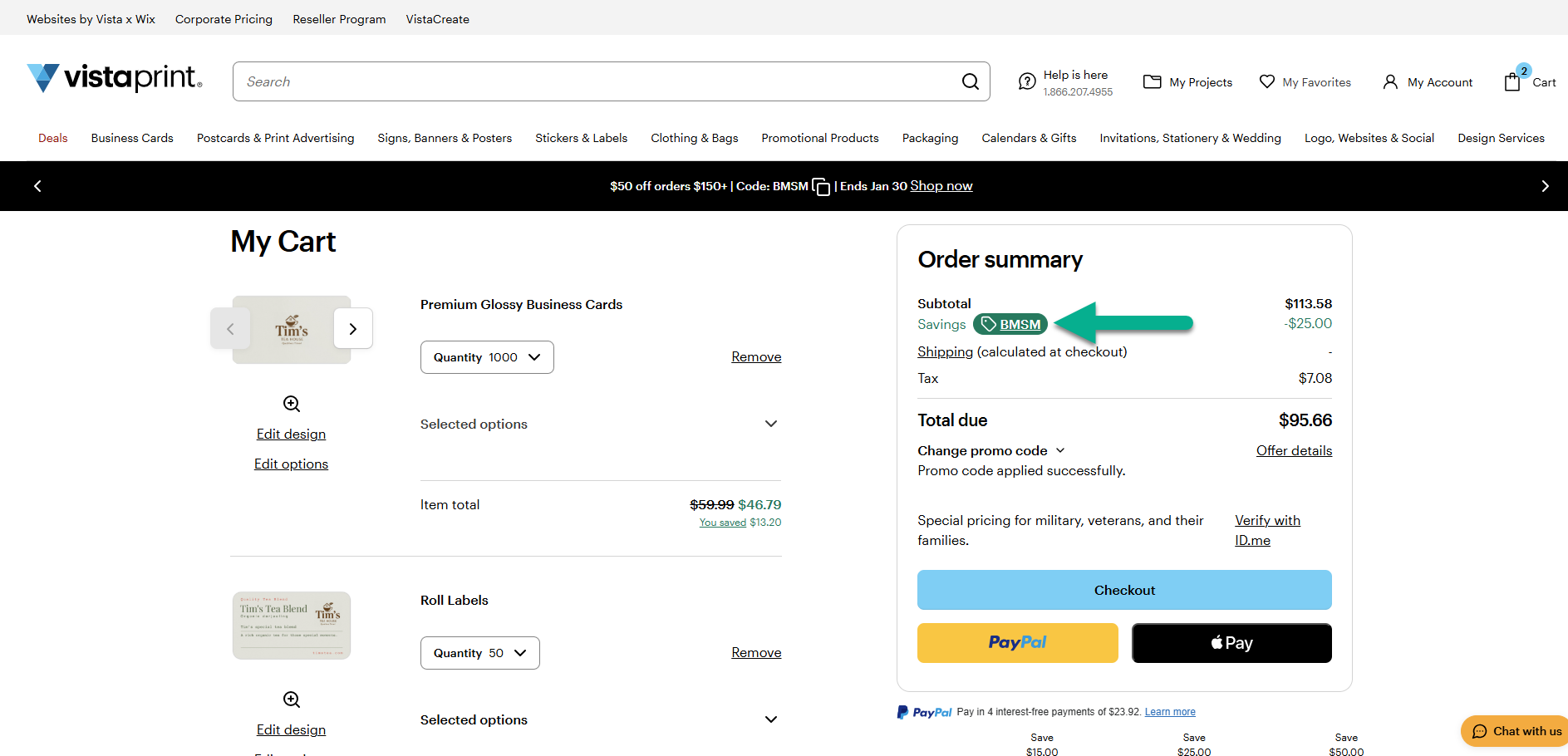Open the Design Services menu
Screen dimensions: 1568x756
pyautogui.click(x=1502, y=138)
